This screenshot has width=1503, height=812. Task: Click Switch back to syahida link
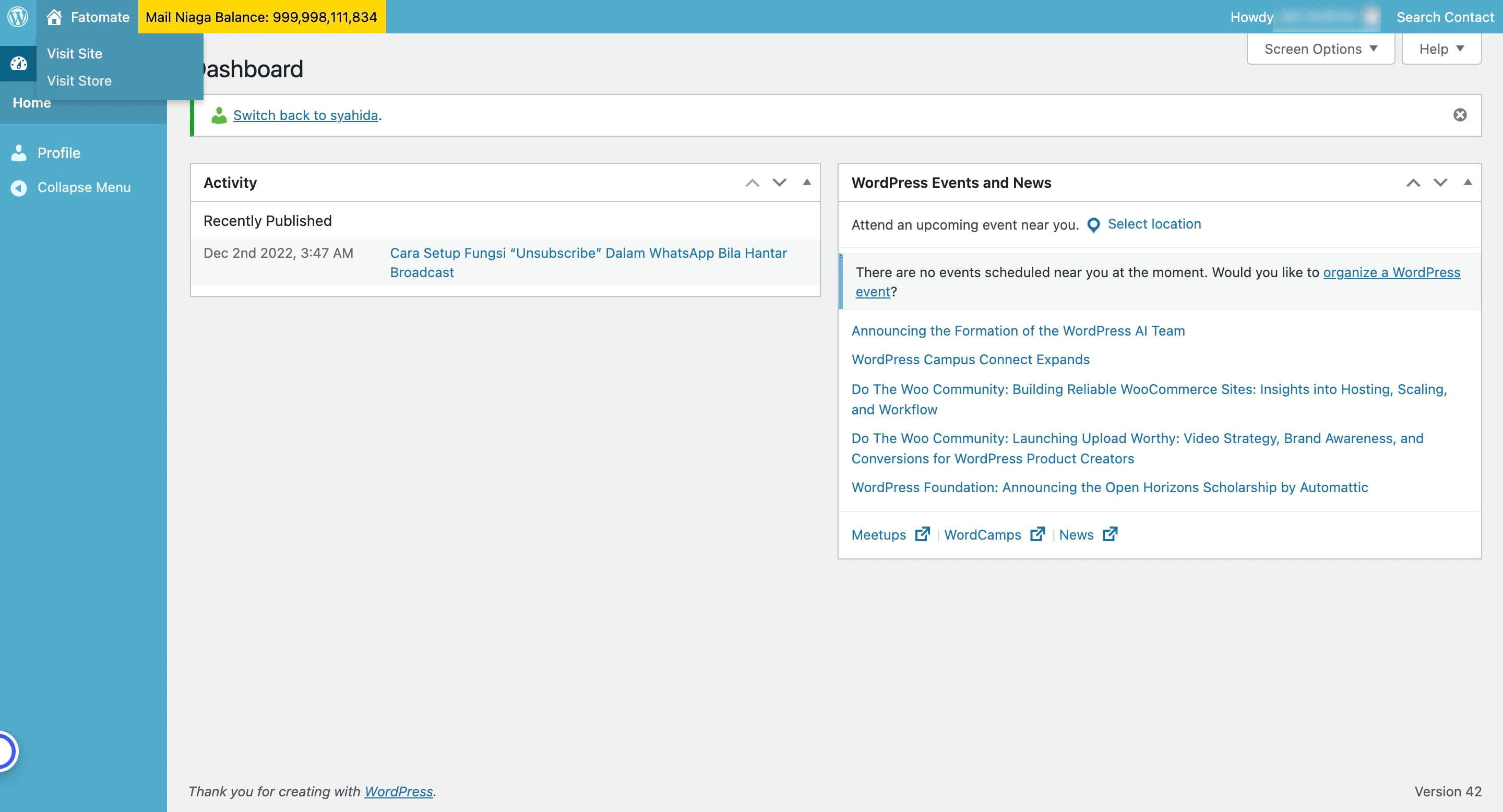click(x=305, y=115)
